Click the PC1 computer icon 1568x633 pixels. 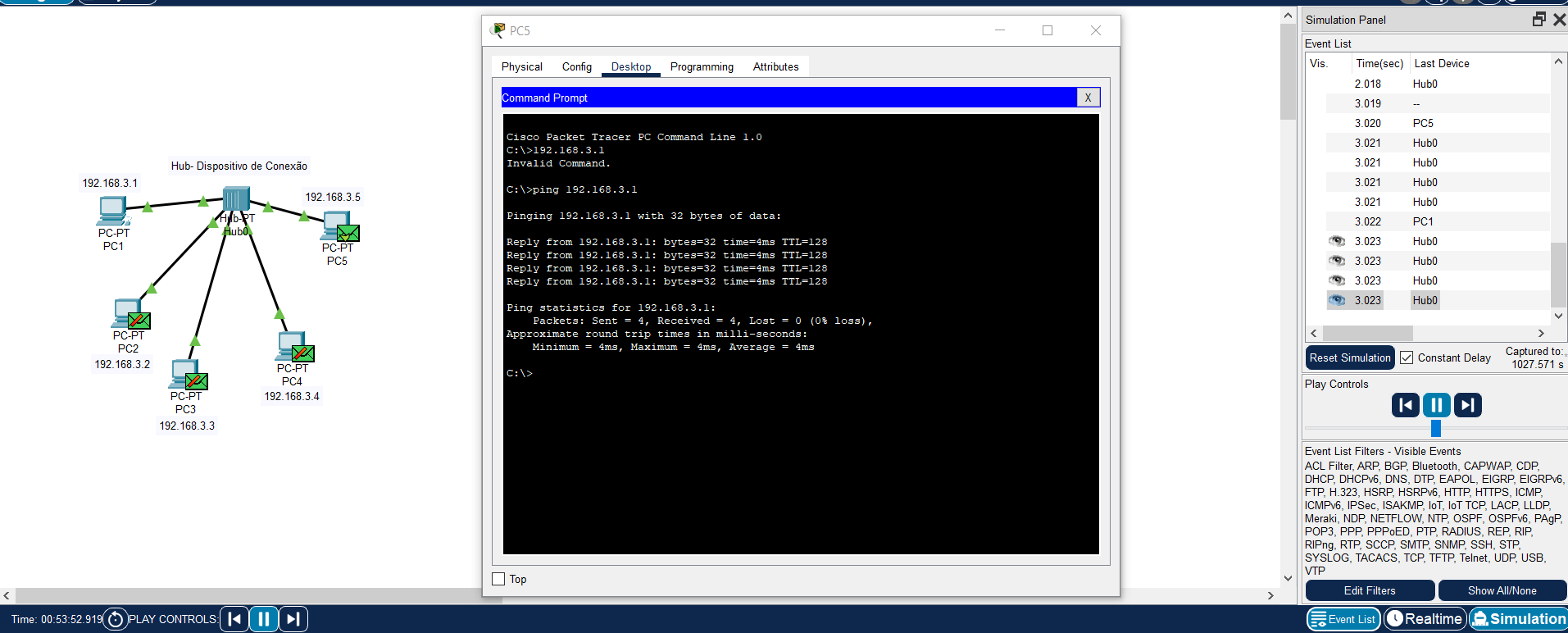click(112, 212)
